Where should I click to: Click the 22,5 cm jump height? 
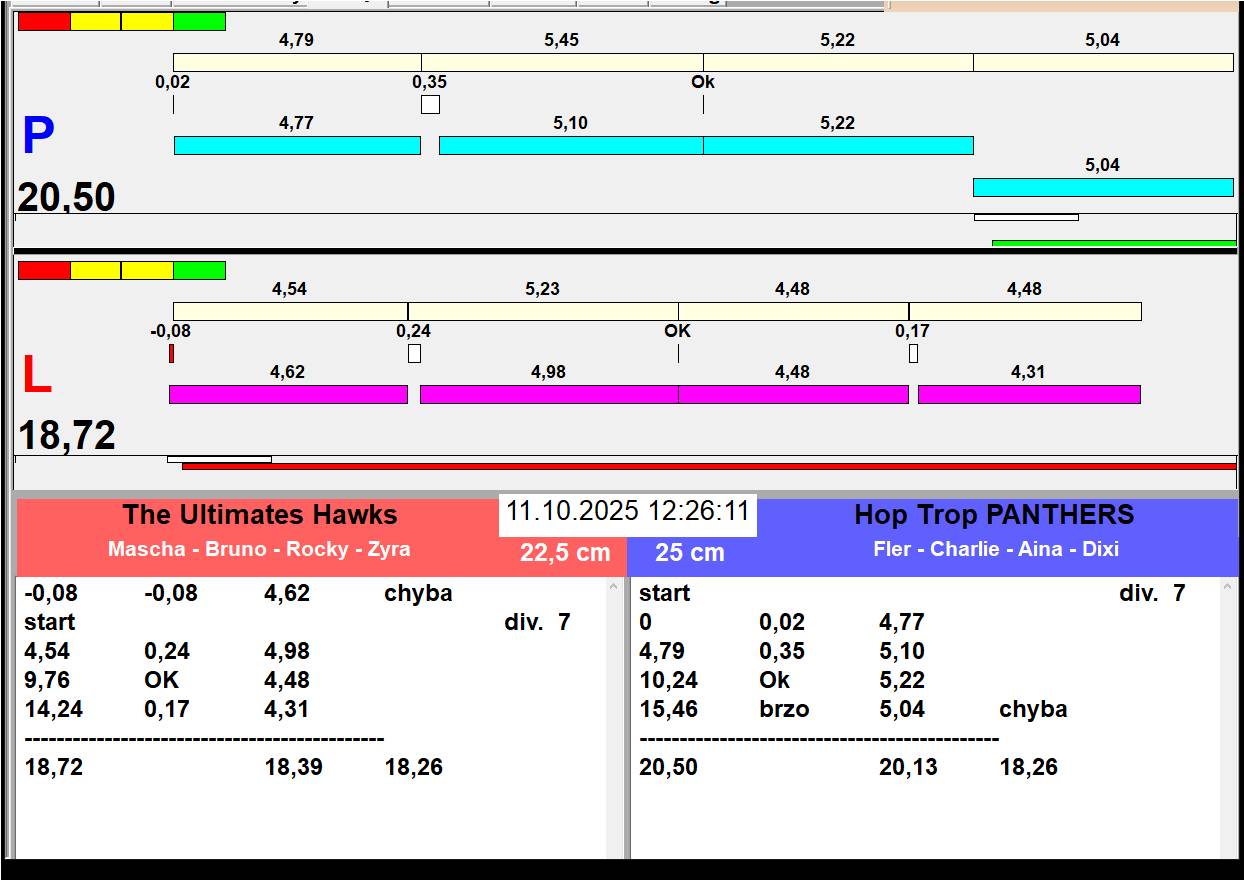click(x=565, y=553)
